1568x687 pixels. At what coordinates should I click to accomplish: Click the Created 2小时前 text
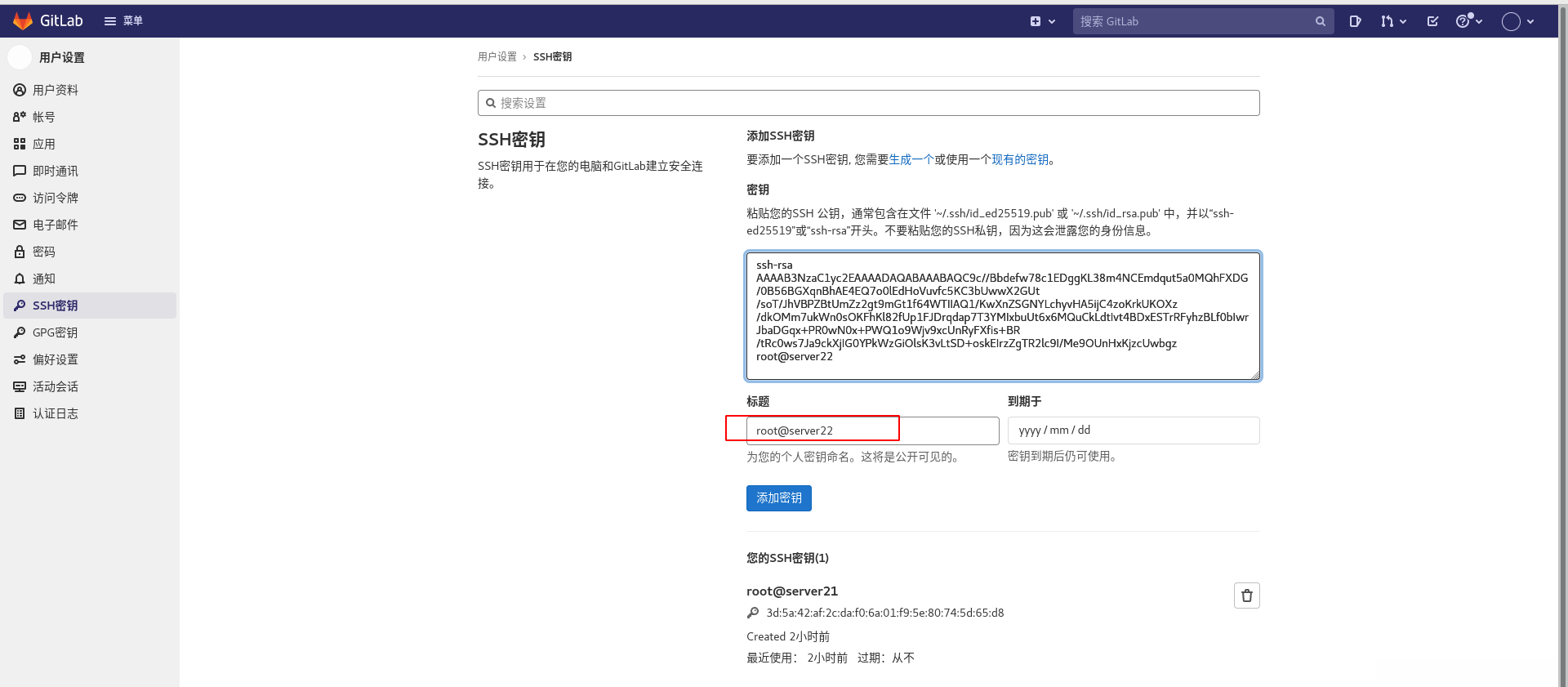788,636
